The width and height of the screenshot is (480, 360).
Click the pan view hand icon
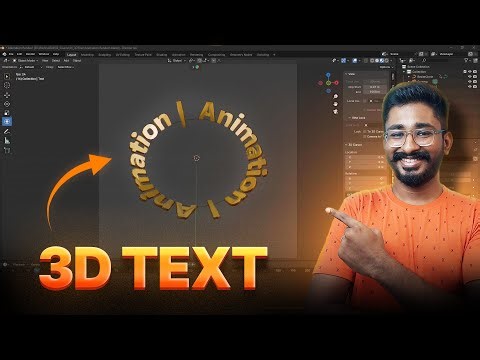(x=336, y=104)
